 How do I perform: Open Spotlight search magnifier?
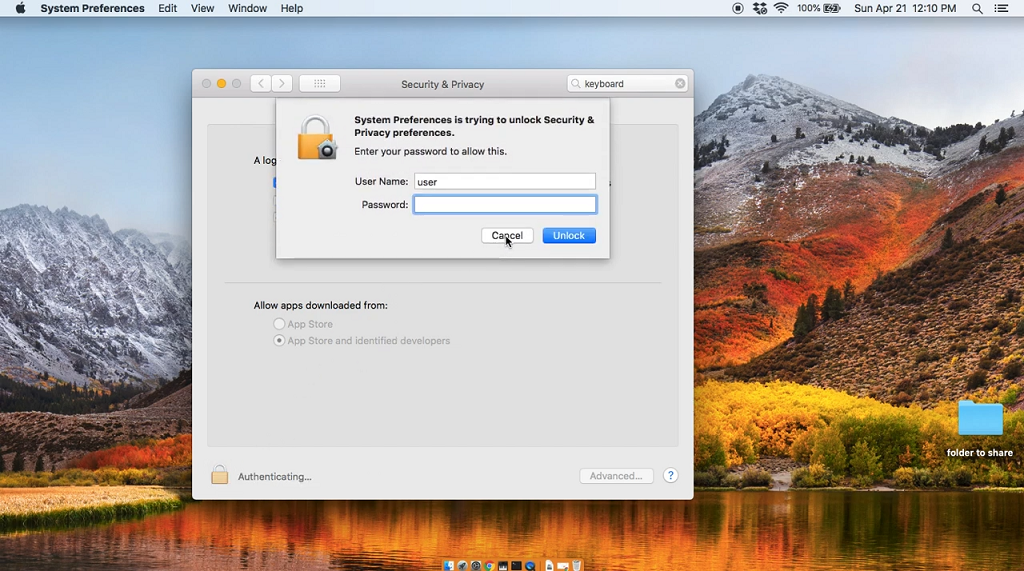point(977,8)
